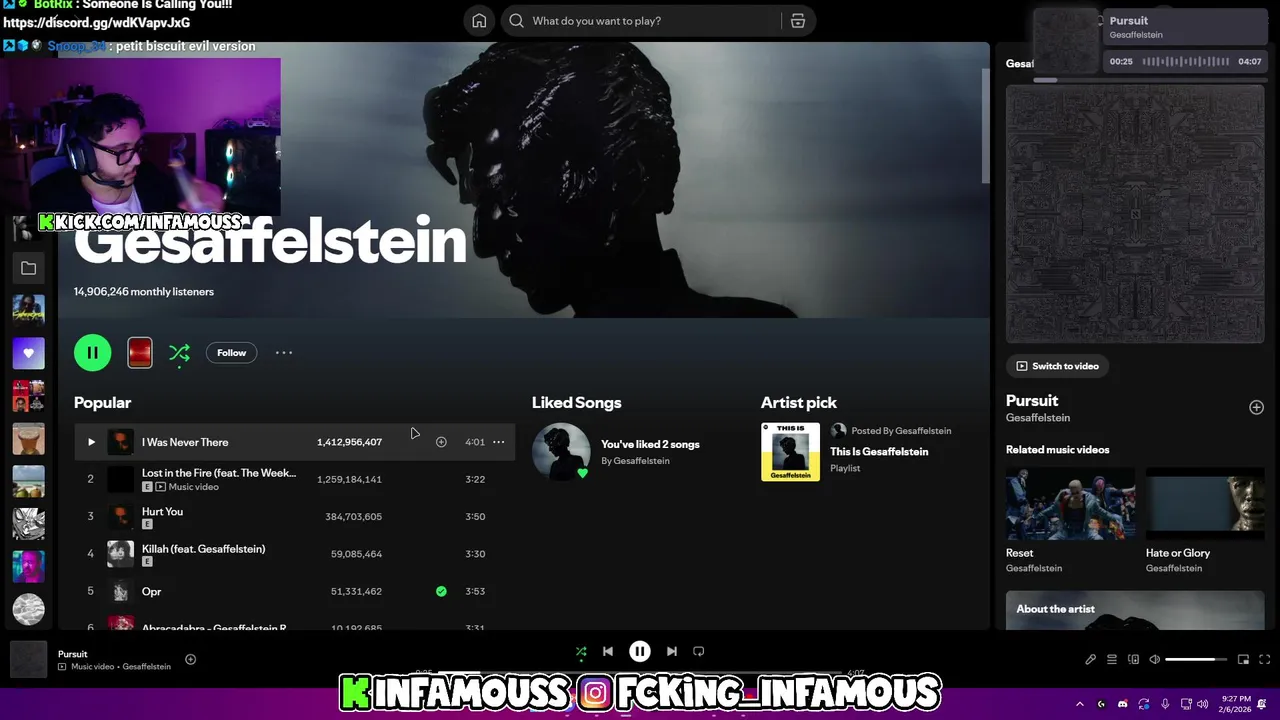Switch to video in Now Playing panel

(x=1057, y=366)
